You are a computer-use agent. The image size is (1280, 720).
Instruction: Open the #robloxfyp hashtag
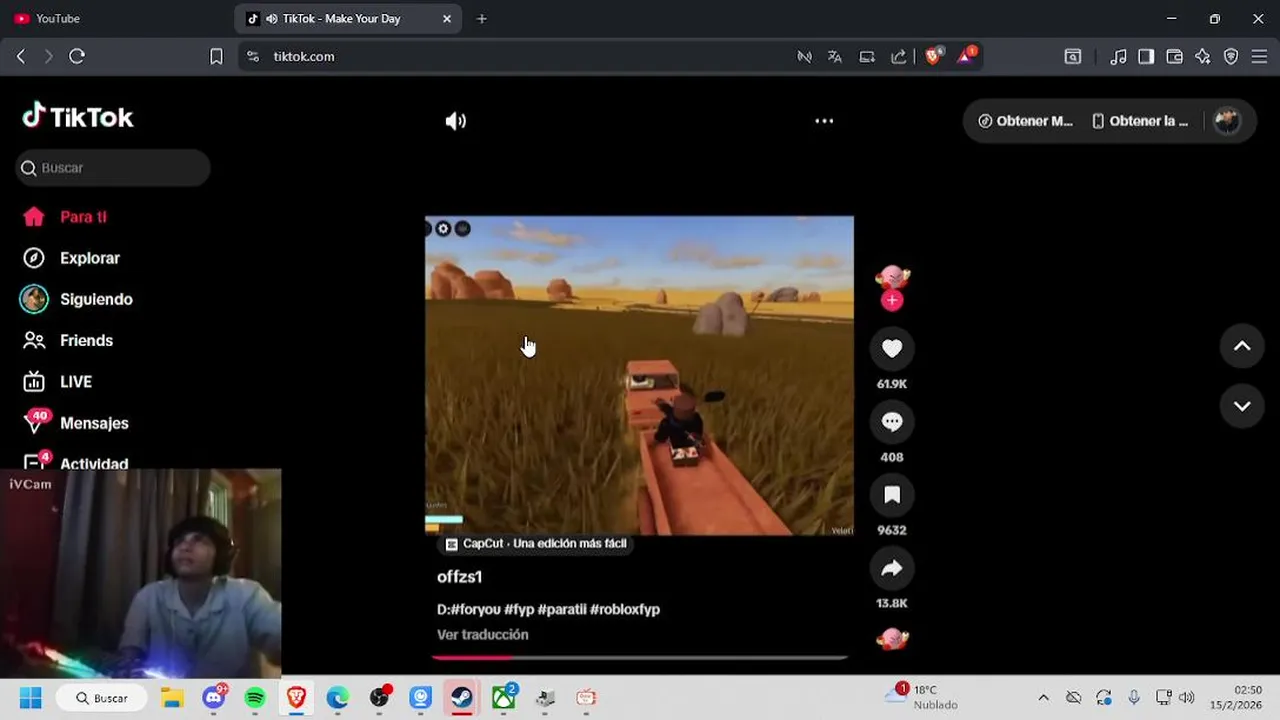625,609
